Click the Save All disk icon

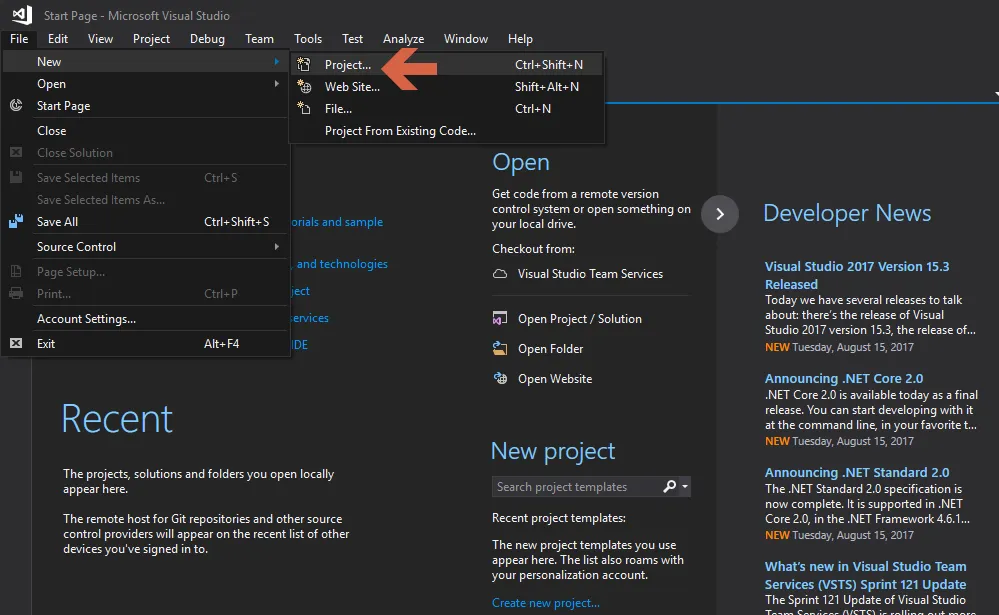pyautogui.click(x=16, y=222)
